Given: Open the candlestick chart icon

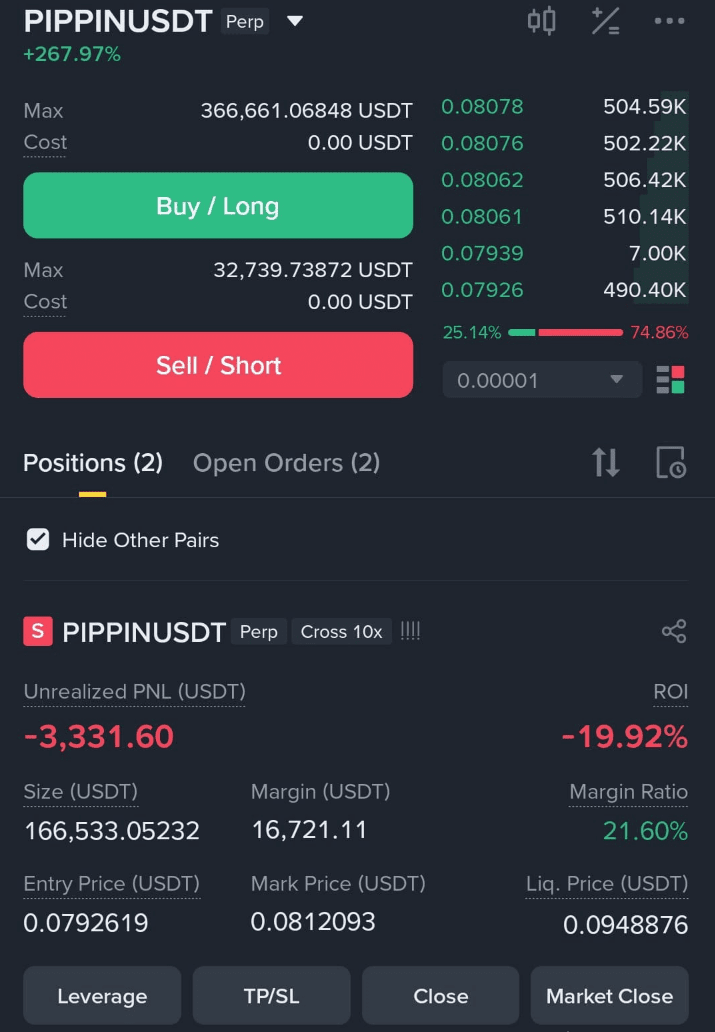Looking at the screenshot, I should click(541, 21).
